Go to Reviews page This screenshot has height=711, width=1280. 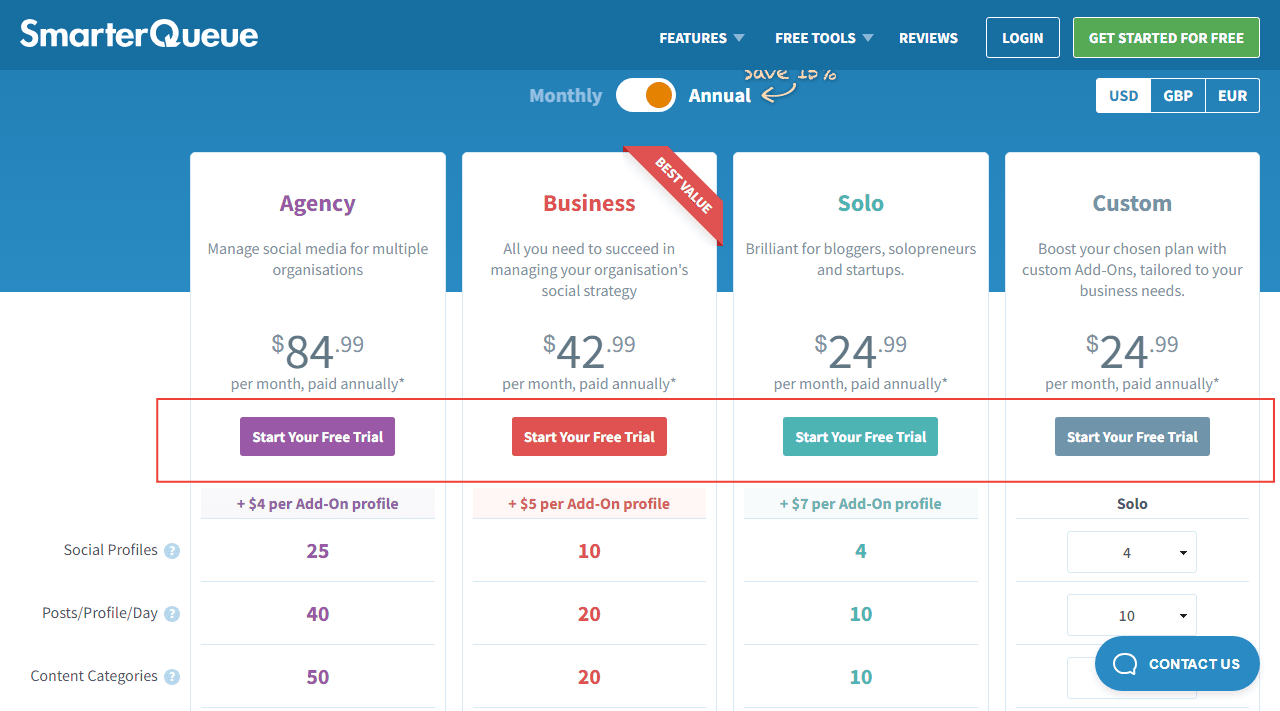click(928, 38)
